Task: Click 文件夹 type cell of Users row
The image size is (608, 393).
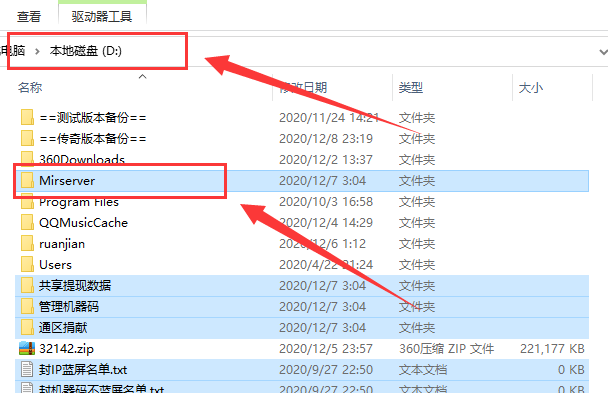Action: click(417, 265)
